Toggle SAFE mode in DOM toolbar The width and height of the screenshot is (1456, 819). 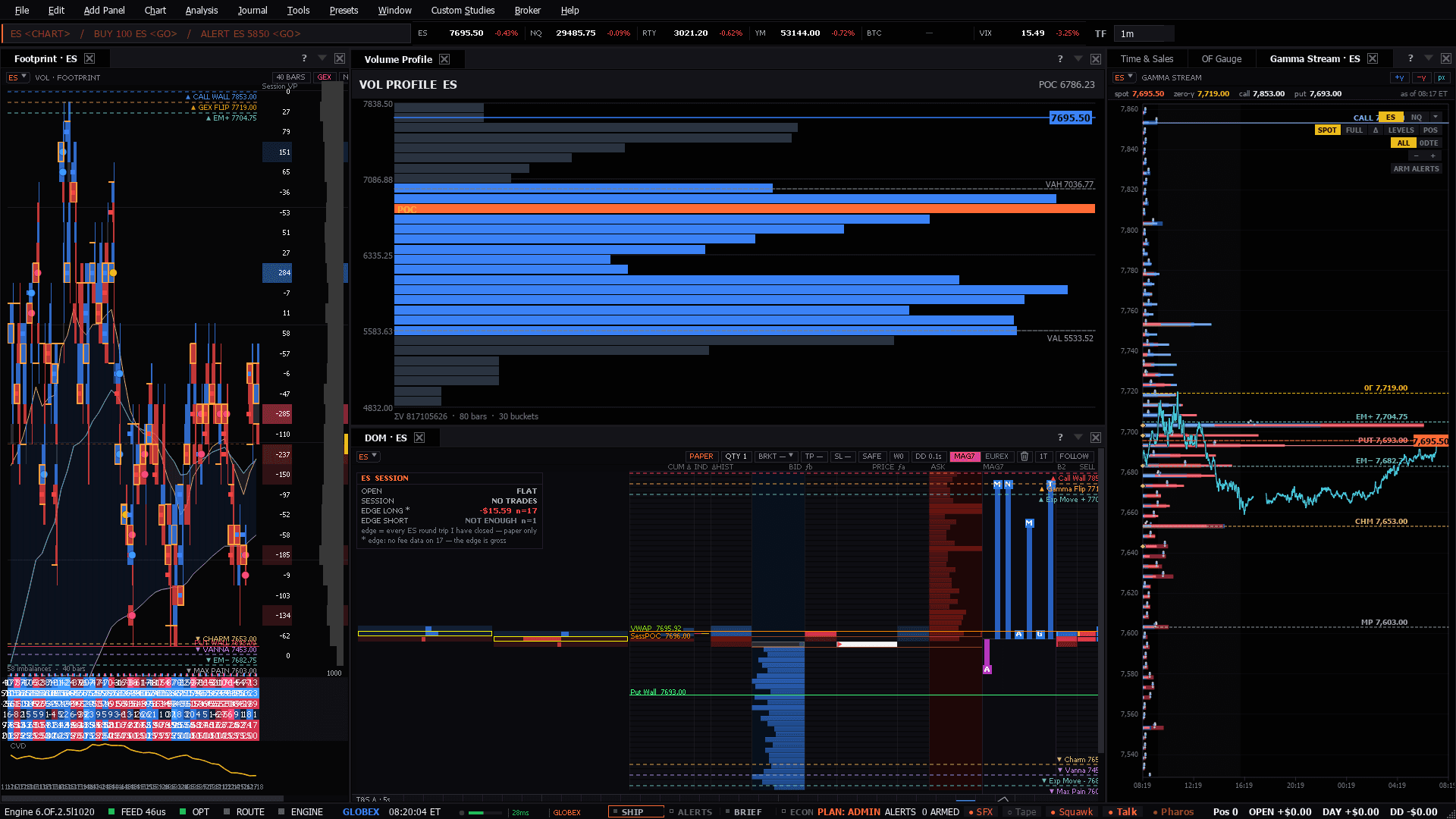pos(872,457)
